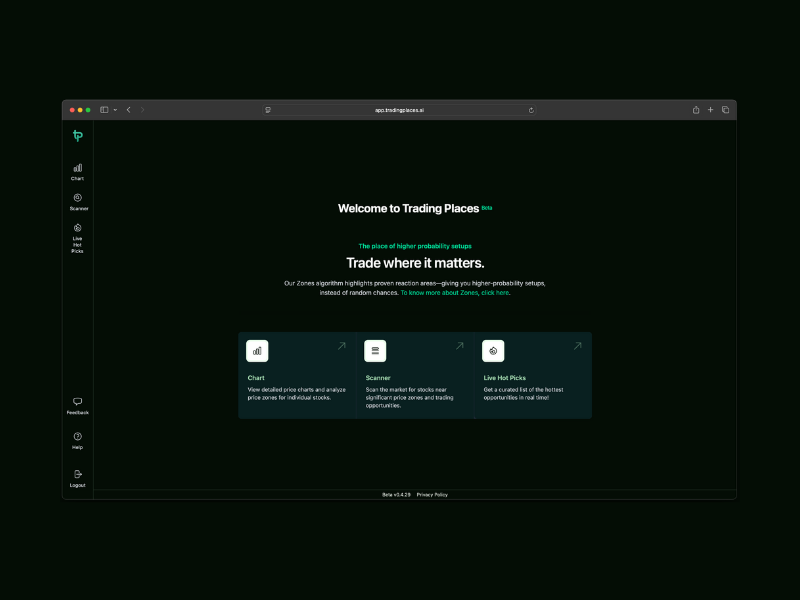This screenshot has width=800, height=600.
Task: Open Chart from the sidebar
Action: tap(78, 172)
